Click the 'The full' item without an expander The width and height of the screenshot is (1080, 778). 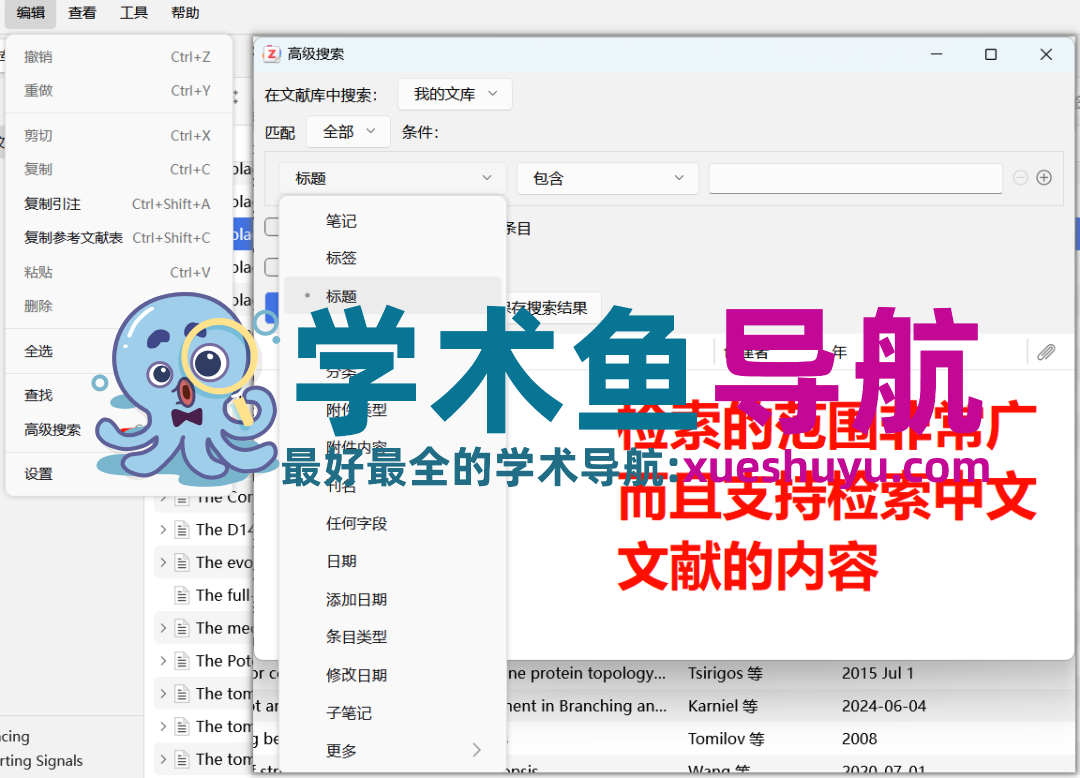(223, 595)
